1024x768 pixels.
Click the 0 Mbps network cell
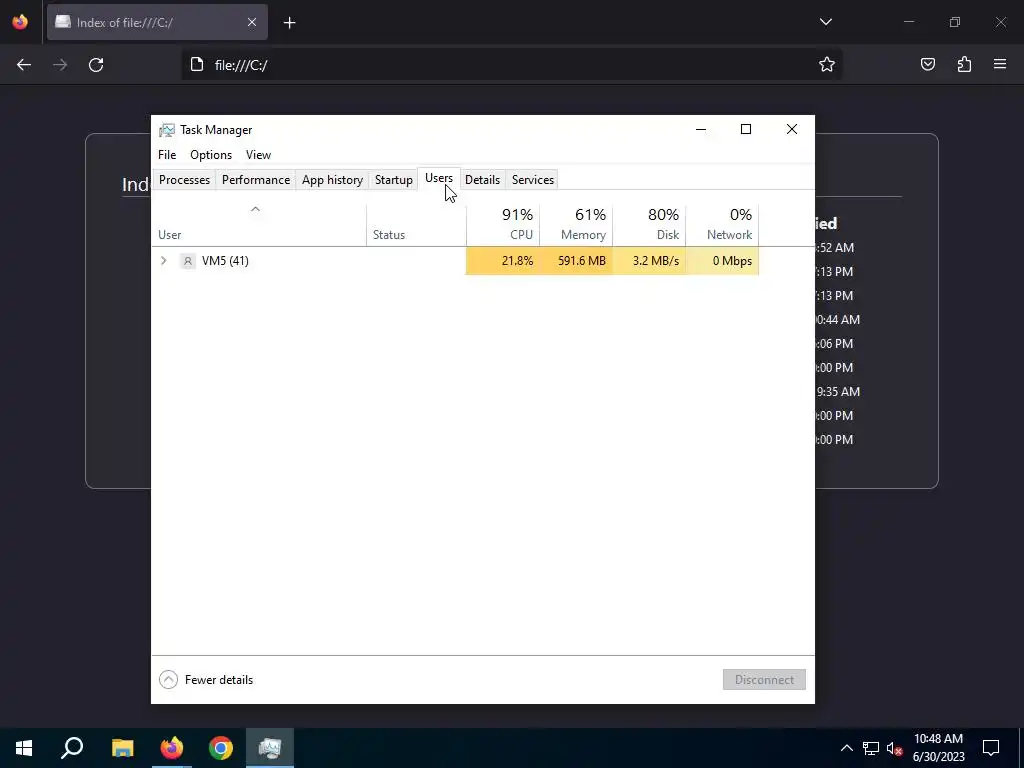(722, 261)
